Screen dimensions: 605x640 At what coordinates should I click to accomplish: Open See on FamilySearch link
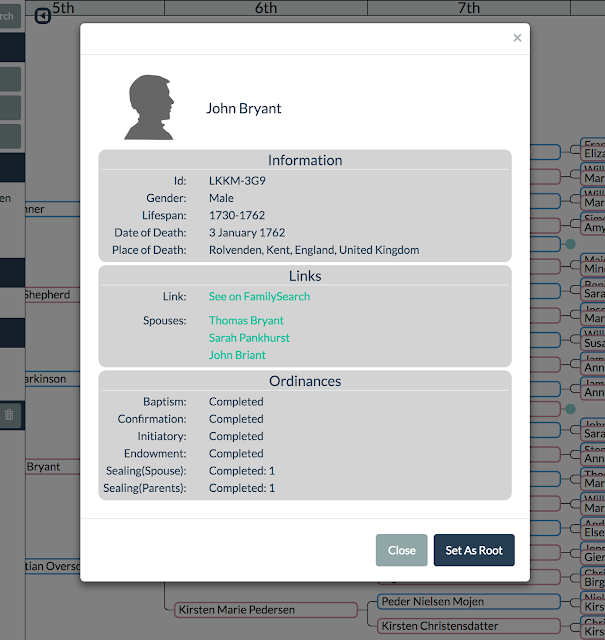[259, 296]
